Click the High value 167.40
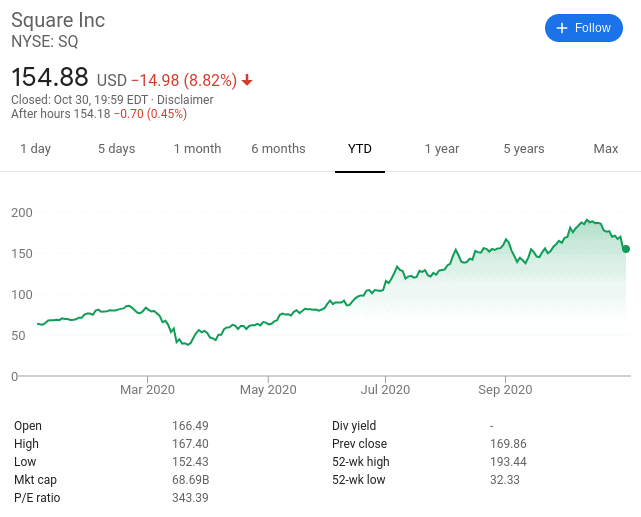 pyautogui.click(x=190, y=443)
